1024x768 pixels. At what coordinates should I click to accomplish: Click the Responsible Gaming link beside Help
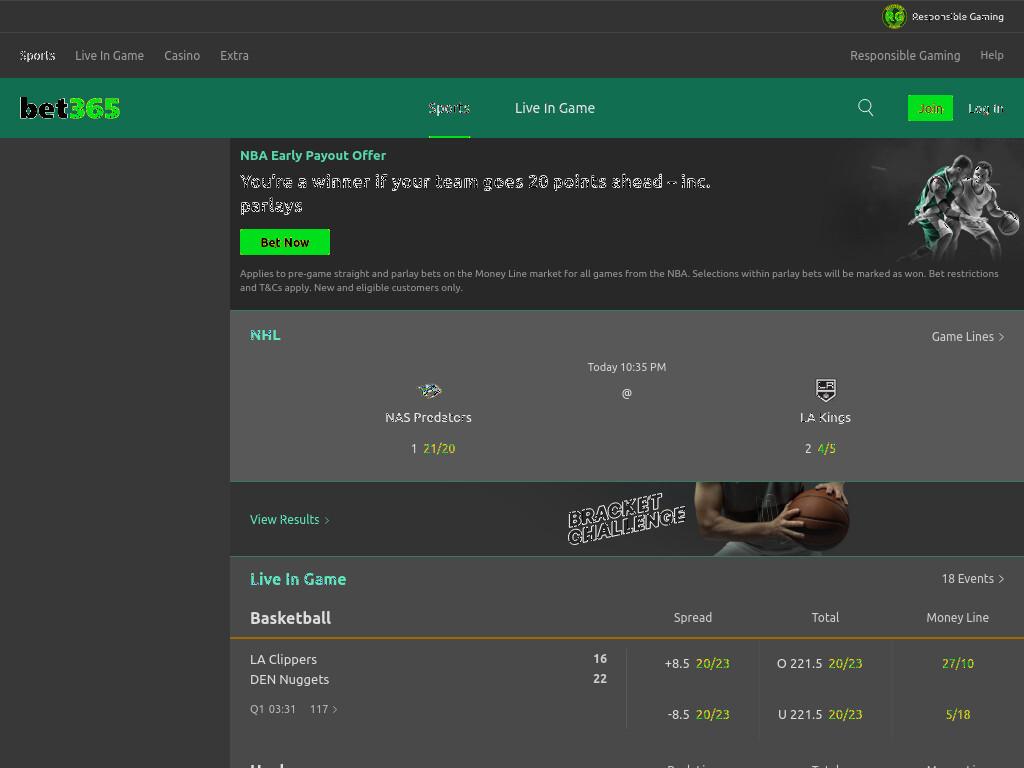click(x=905, y=56)
